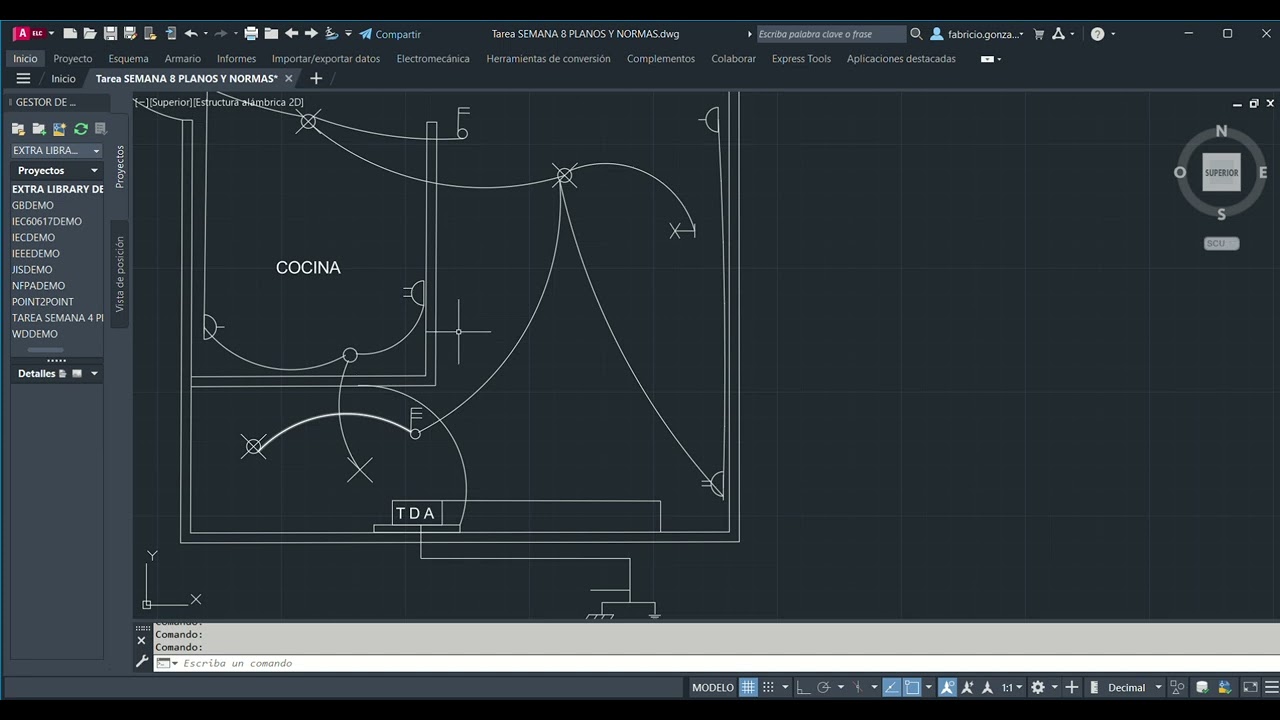This screenshot has height=720, width=1280.
Task: Select the WDDEMO project
Action: [x=35, y=334]
